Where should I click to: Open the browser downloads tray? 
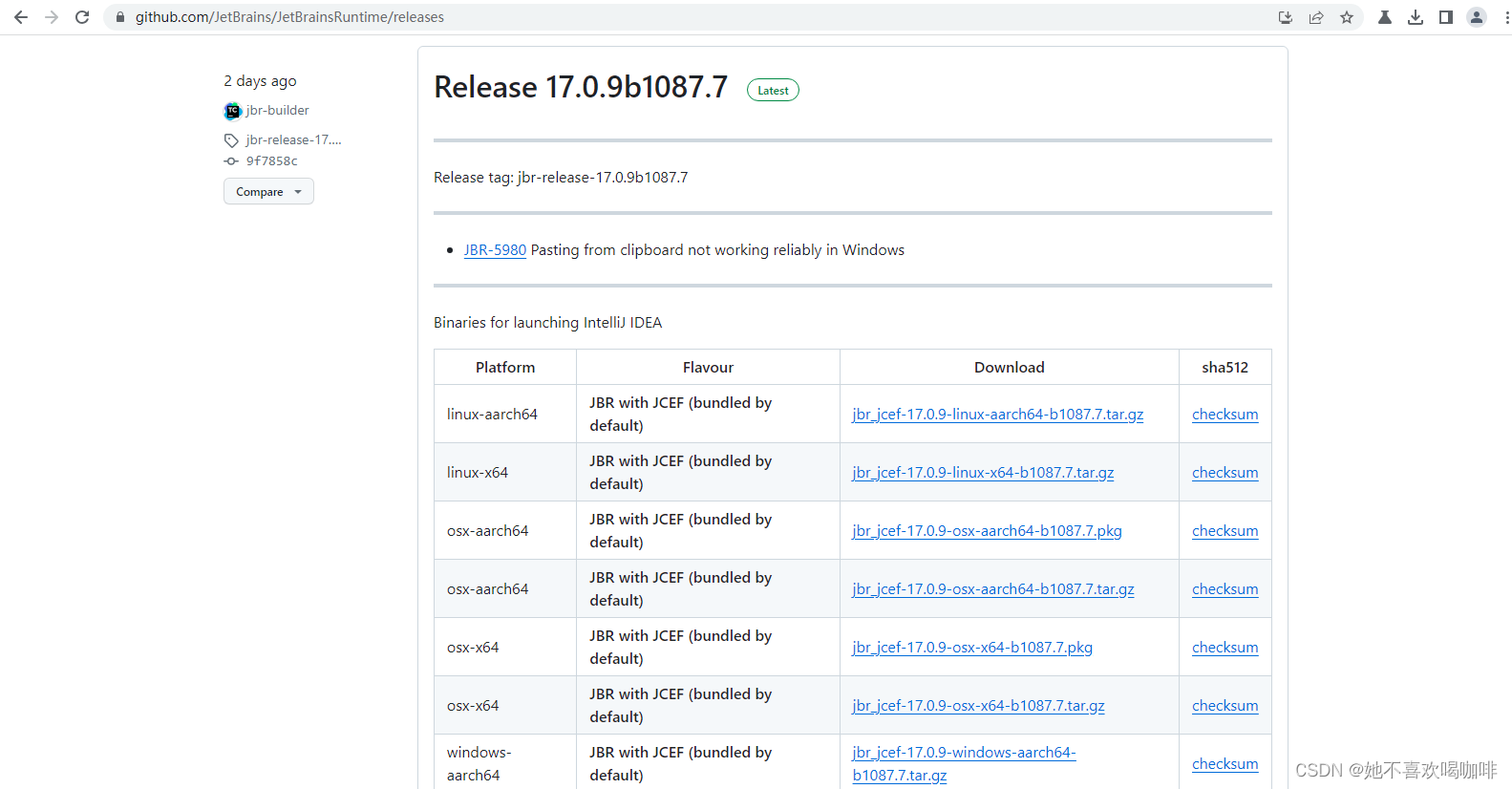tap(1416, 17)
